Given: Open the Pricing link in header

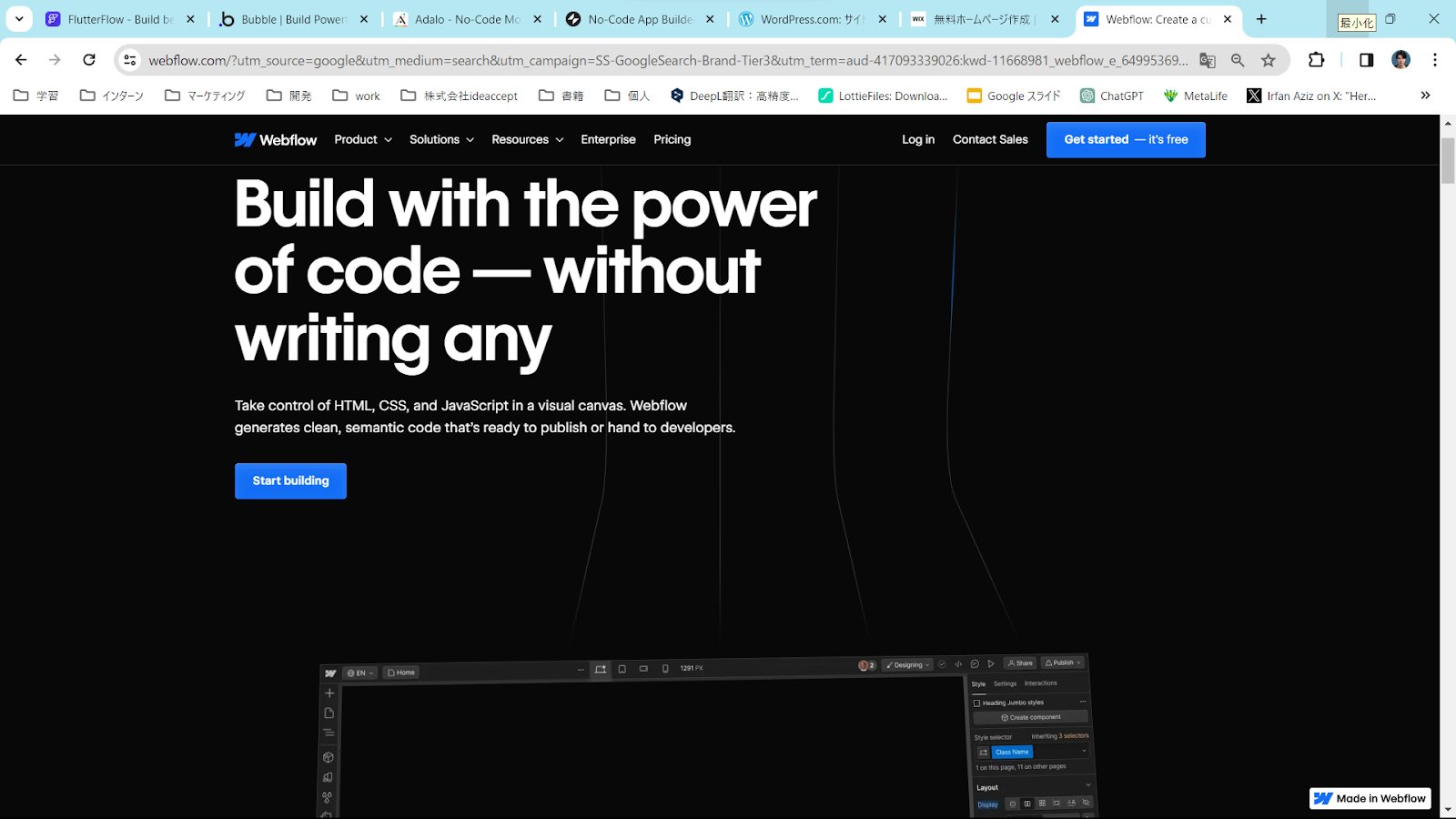Looking at the screenshot, I should (x=672, y=139).
